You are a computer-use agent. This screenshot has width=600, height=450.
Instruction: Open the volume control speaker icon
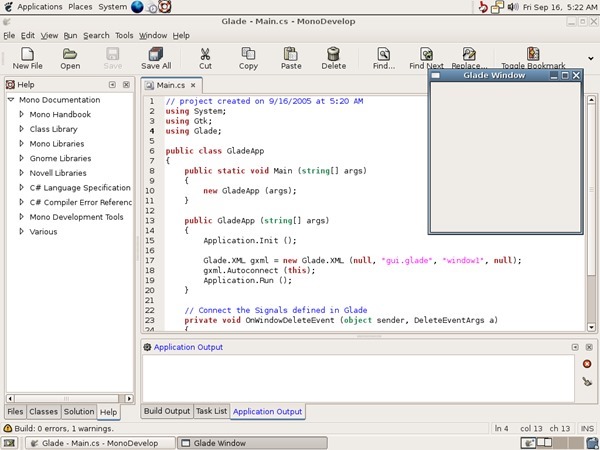click(x=513, y=7)
